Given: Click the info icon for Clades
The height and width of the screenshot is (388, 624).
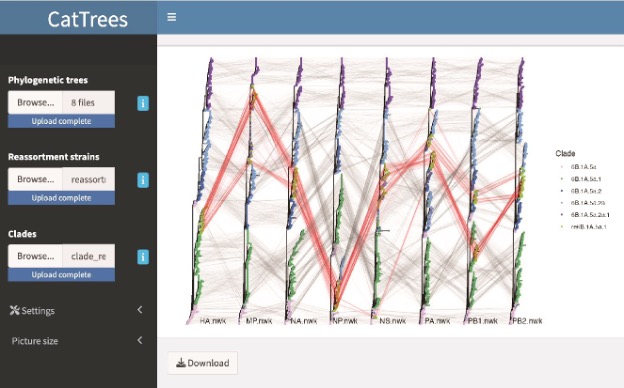Looking at the screenshot, I should [x=143, y=257].
